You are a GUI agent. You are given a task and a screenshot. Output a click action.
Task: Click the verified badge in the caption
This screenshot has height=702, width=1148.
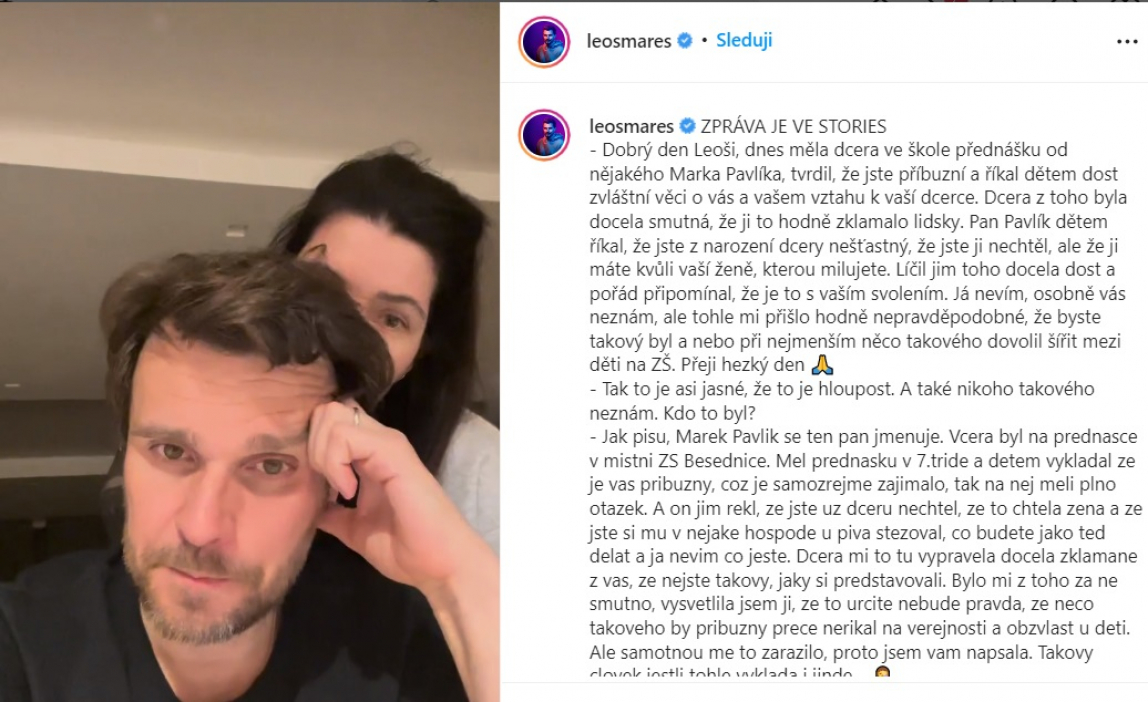(687, 127)
